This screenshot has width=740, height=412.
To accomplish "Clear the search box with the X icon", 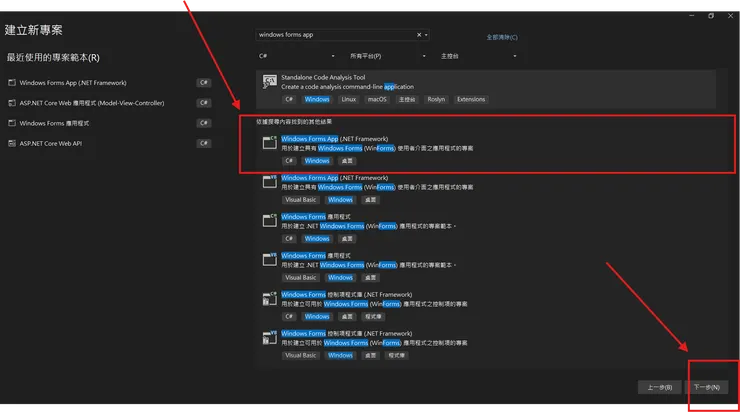I will click(419, 35).
